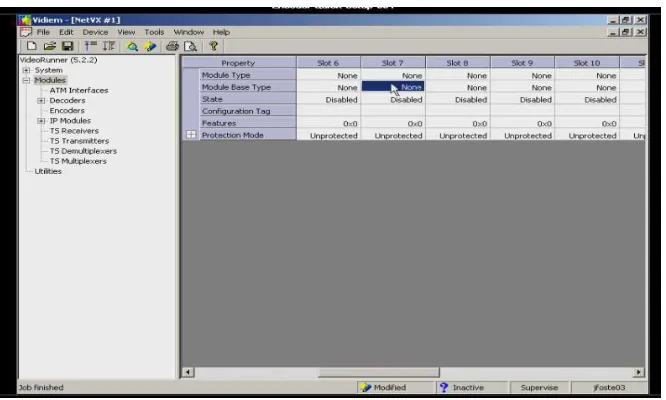
Task: Expand the Protection Mode property row
Action: coord(191,135)
